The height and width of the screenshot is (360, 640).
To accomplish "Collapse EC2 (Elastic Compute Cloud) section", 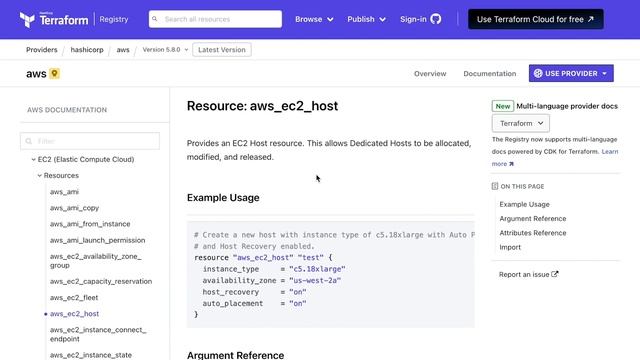I will pos(33,160).
